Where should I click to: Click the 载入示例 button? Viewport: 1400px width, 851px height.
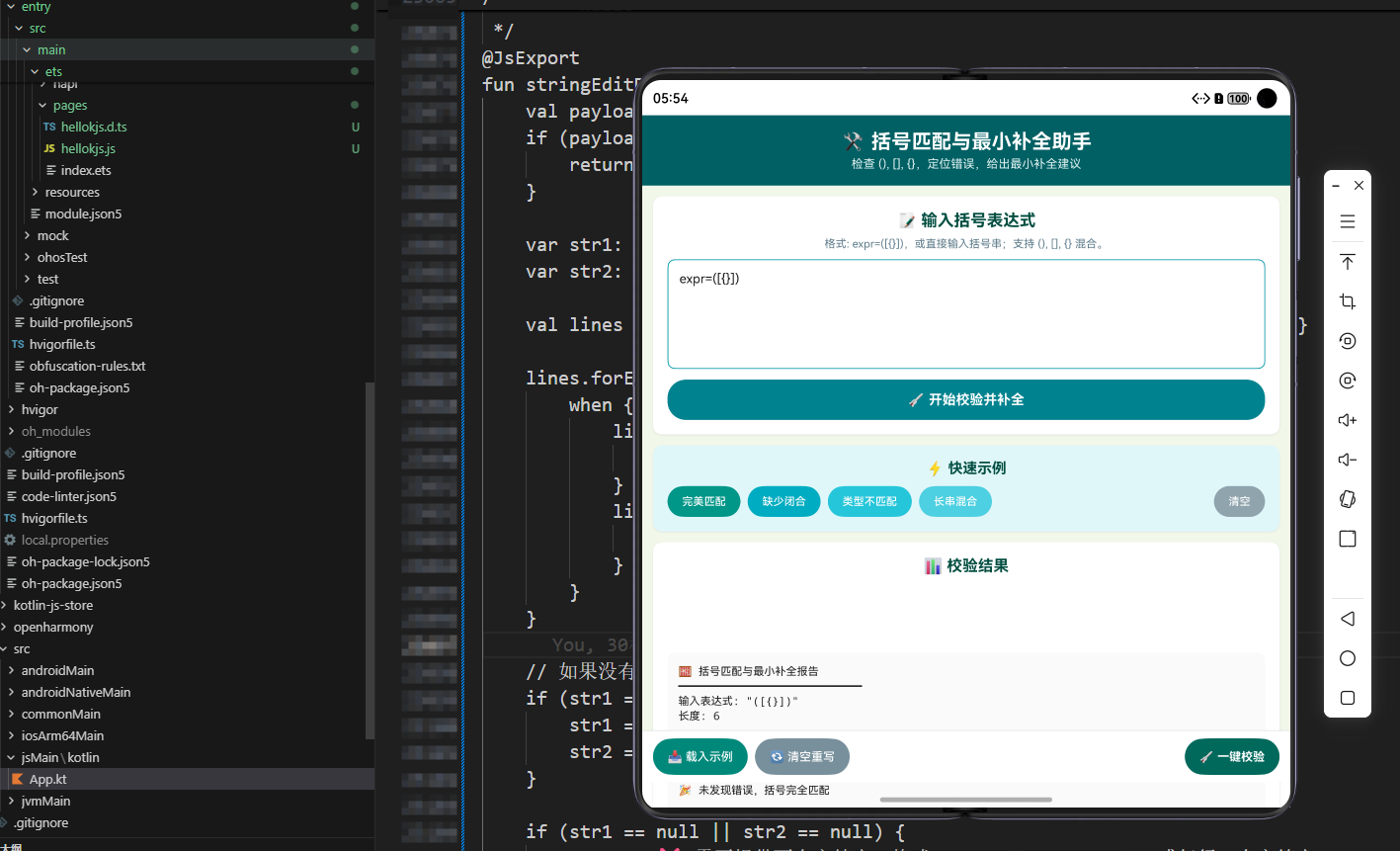point(700,755)
